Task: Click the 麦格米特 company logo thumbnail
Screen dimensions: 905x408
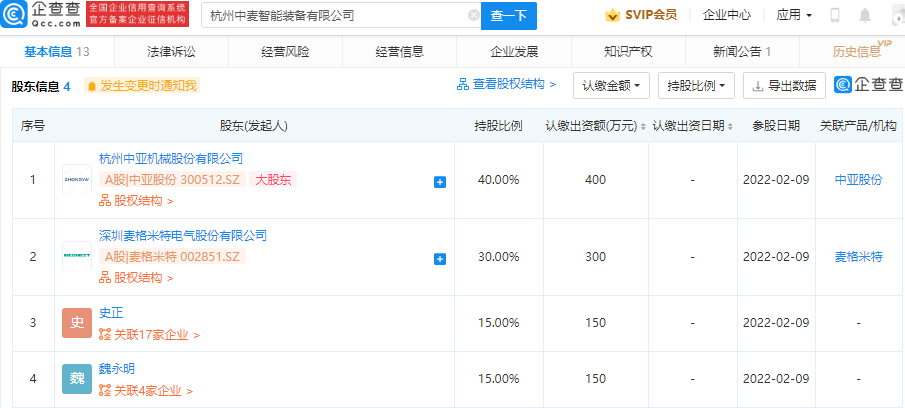Action: pos(76,255)
